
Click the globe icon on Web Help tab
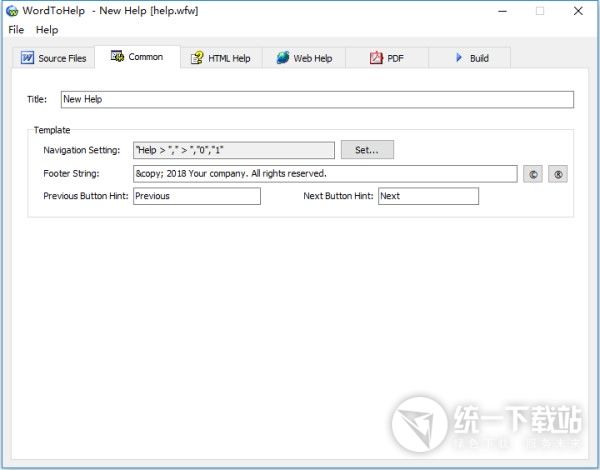[283, 58]
